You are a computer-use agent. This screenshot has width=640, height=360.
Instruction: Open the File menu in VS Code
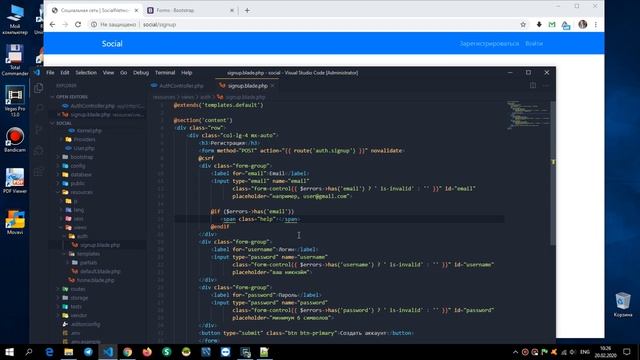tap(50, 73)
